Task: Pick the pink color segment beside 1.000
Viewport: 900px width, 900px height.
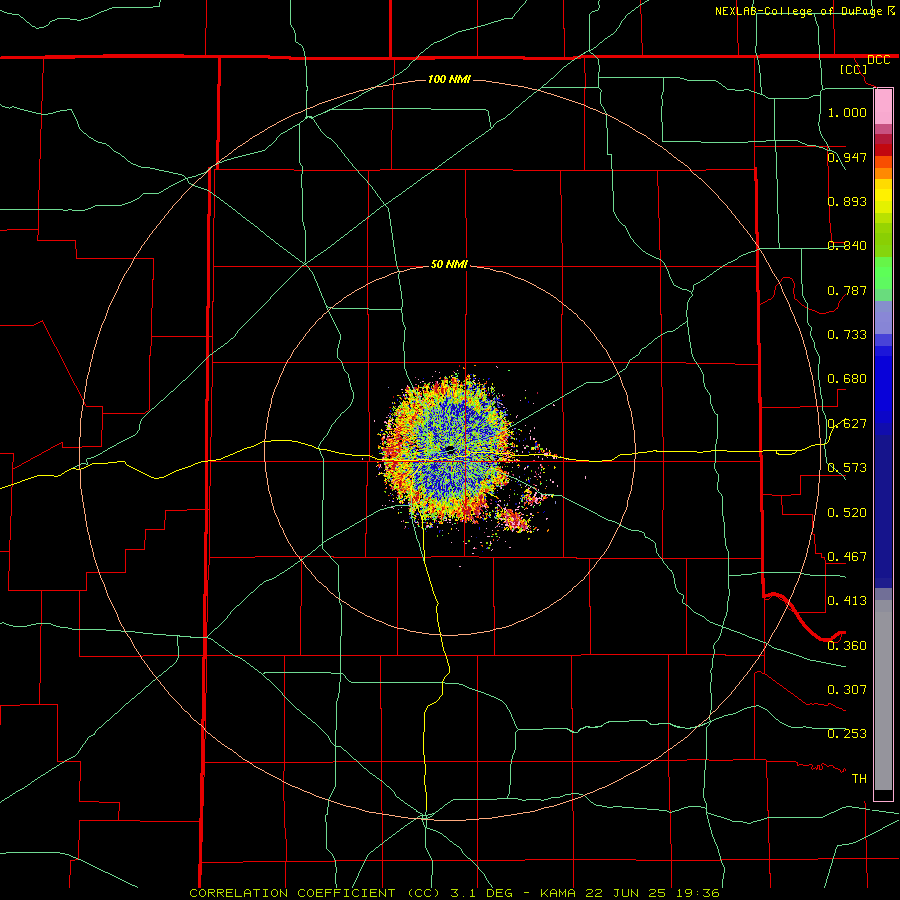Action: click(x=883, y=107)
